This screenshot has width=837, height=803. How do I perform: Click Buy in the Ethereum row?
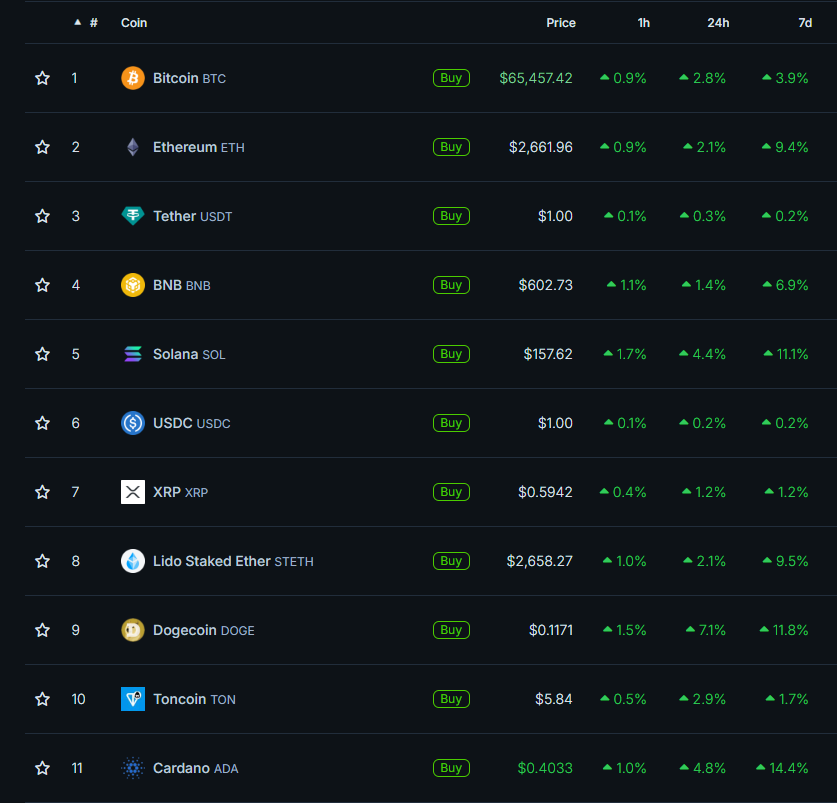(451, 147)
